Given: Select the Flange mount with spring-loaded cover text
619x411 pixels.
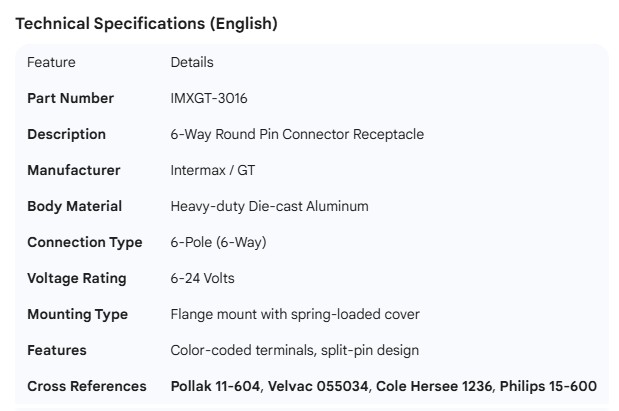Looking at the screenshot, I should 295,314.
